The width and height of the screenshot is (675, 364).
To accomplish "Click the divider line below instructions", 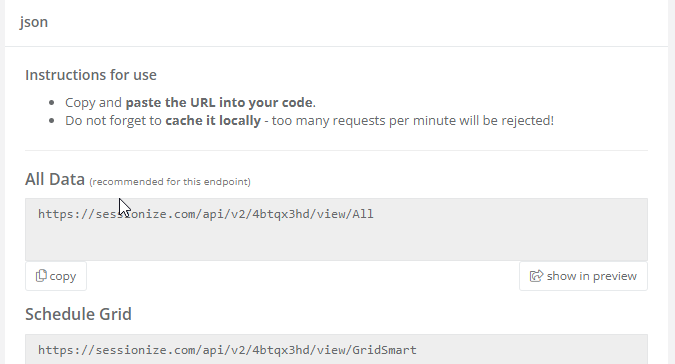I will point(336,151).
